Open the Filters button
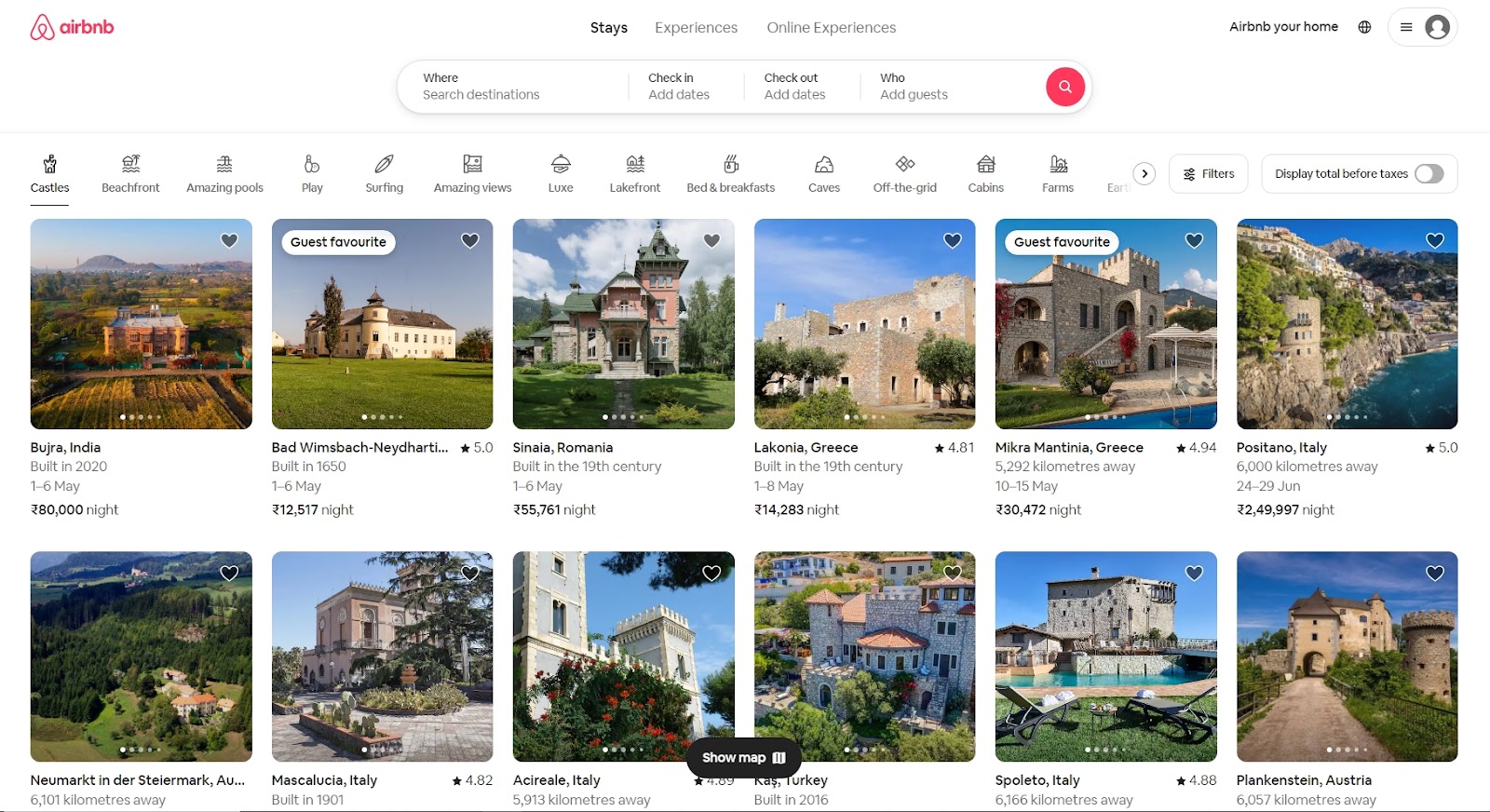 point(1208,174)
